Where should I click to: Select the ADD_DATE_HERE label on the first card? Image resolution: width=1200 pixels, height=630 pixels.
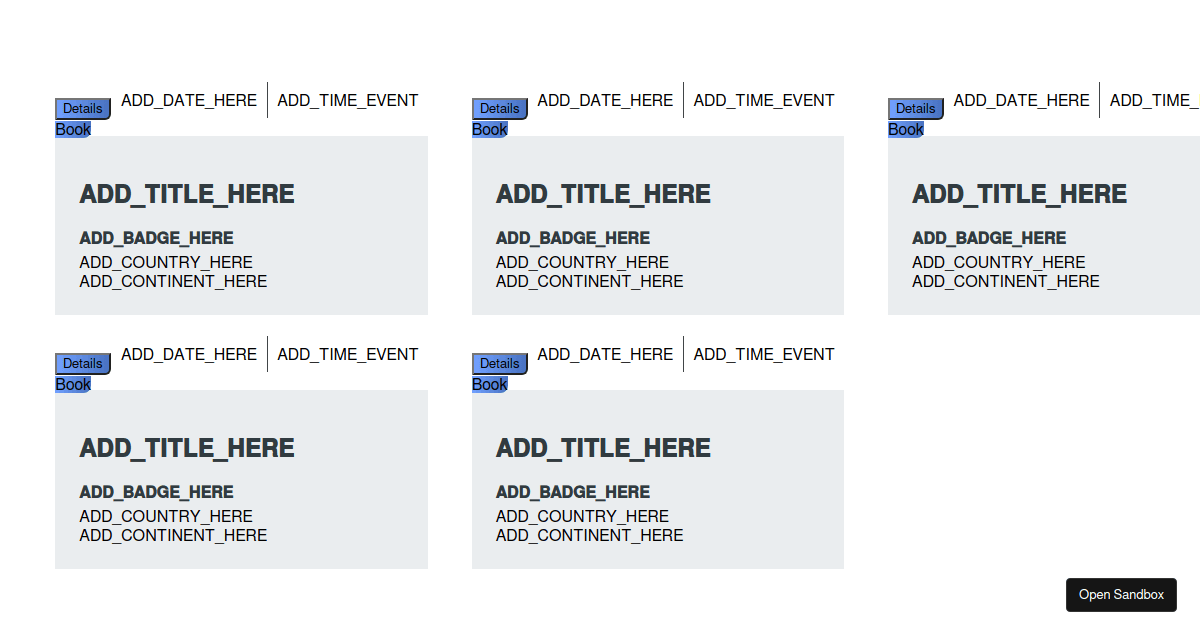pos(188,100)
